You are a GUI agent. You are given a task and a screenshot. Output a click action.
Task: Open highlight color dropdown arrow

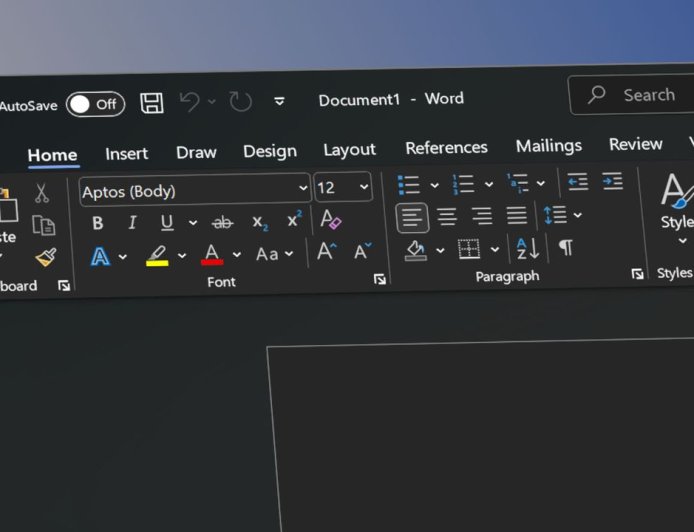182,255
